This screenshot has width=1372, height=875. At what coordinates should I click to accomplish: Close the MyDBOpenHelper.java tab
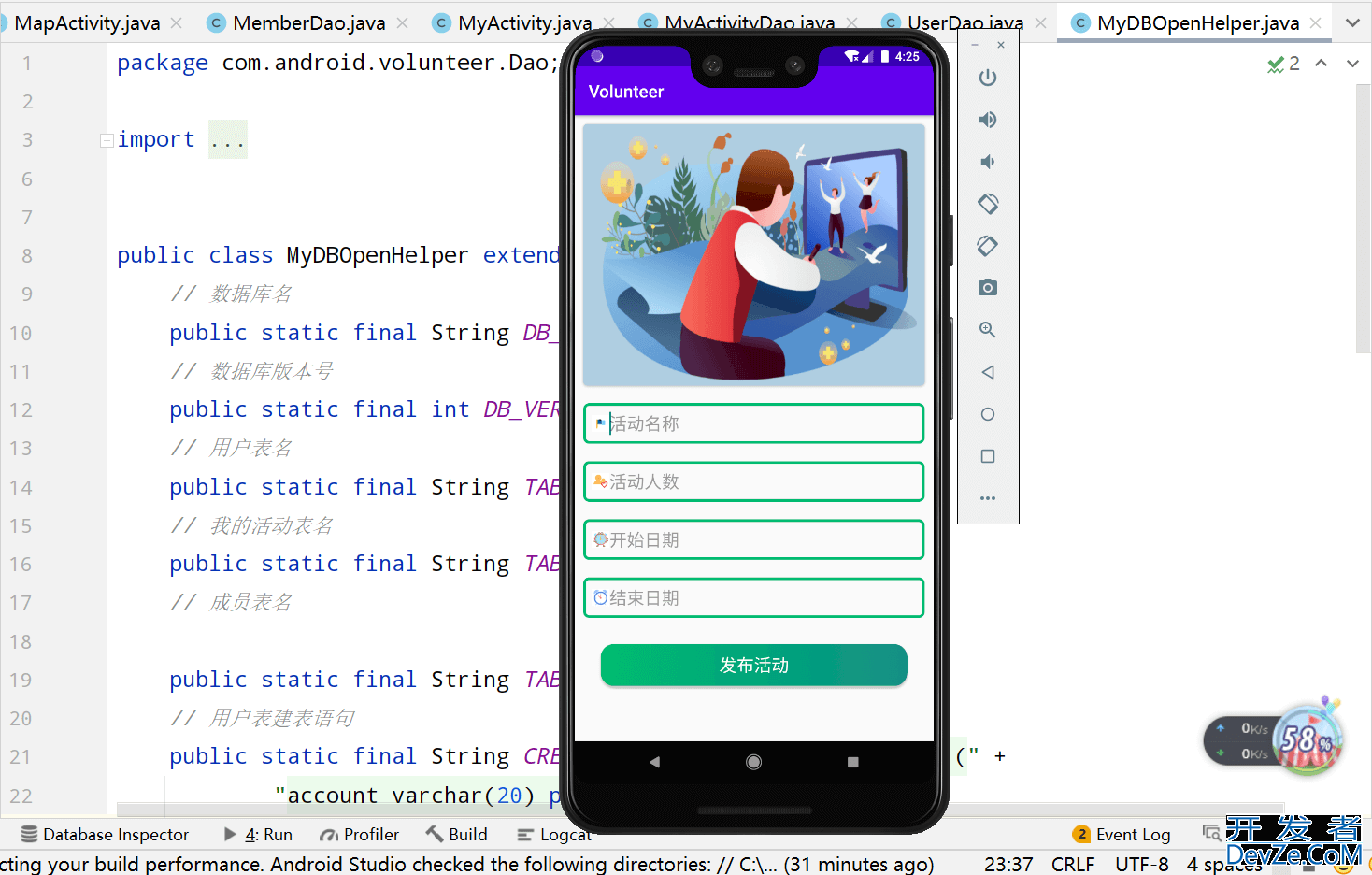tap(1316, 23)
